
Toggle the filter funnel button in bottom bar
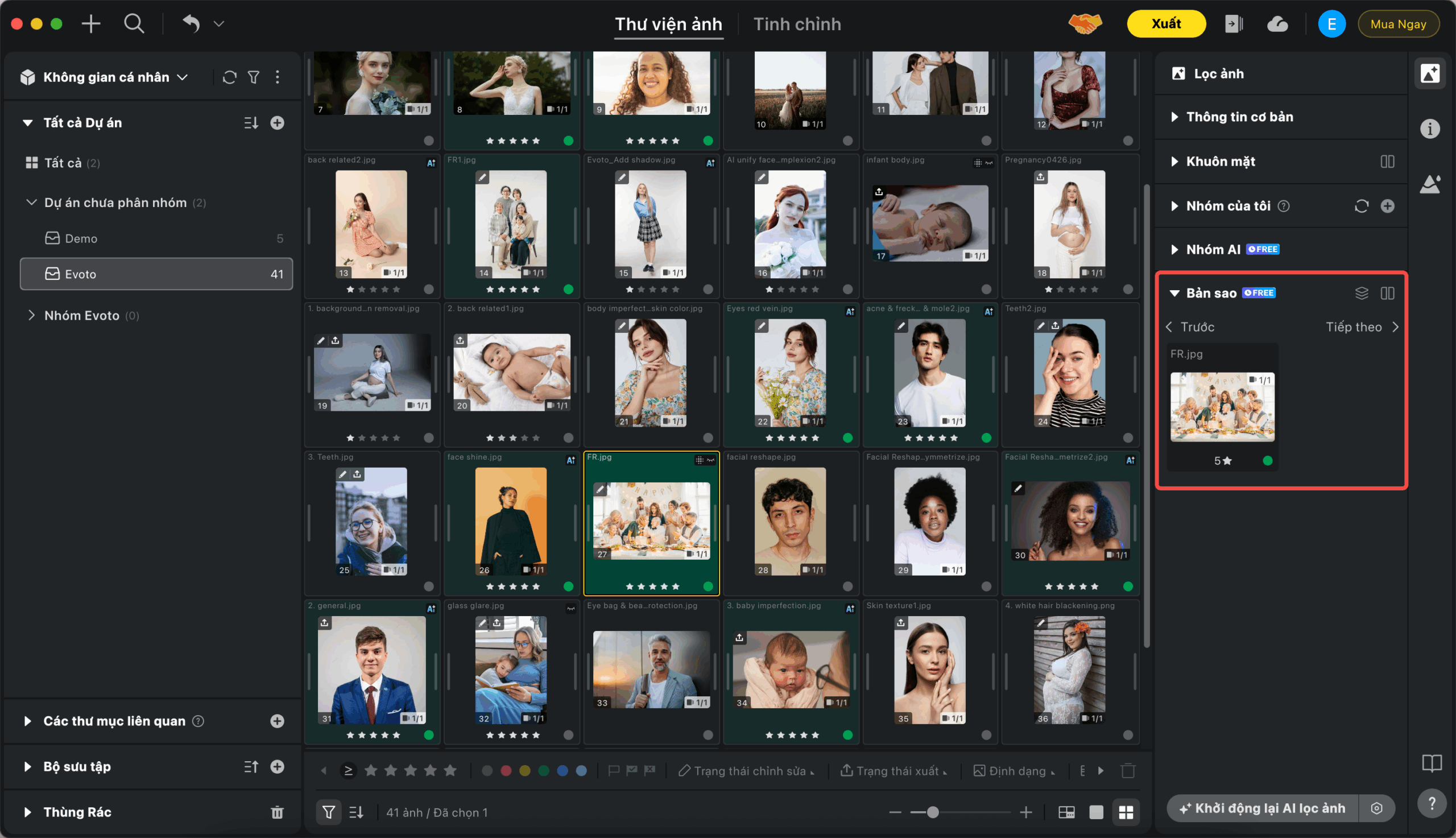point(329,812)
